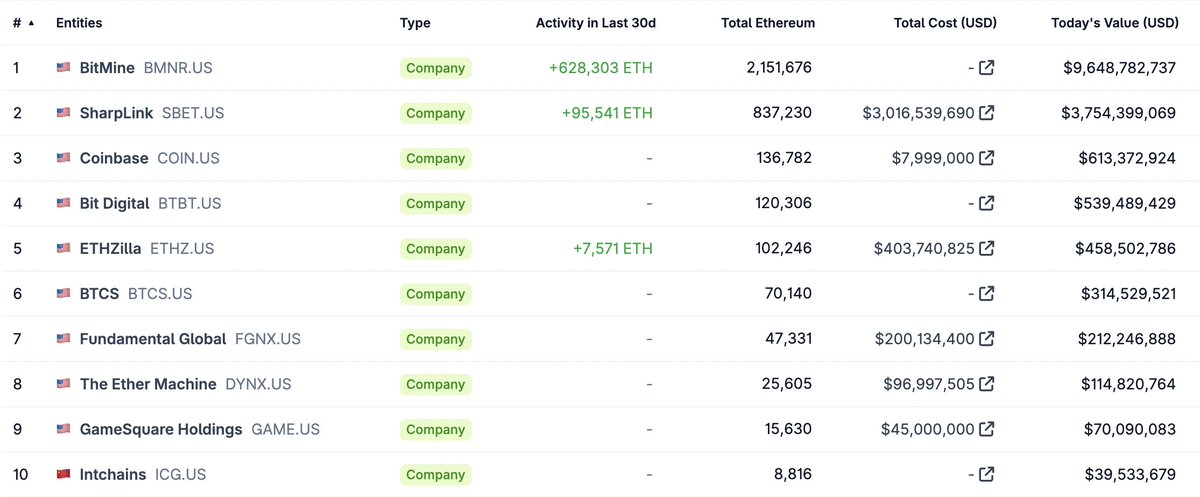This screenshot has height=497, width=1200.
Task: Click total cost $45,000,000
Action: pyautogui.click(x=928, y=429)
